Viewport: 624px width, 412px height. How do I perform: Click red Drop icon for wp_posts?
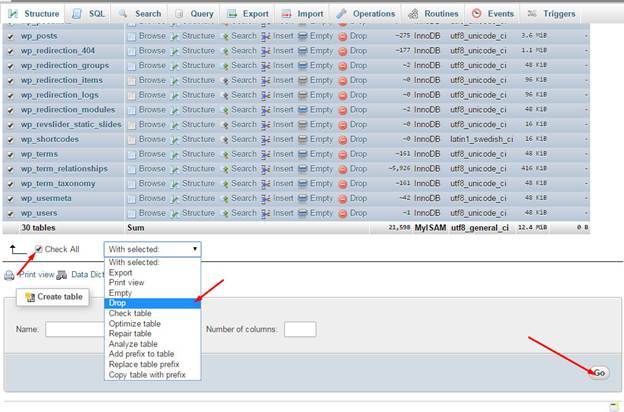pyautogui.click(x=343, y=37)
